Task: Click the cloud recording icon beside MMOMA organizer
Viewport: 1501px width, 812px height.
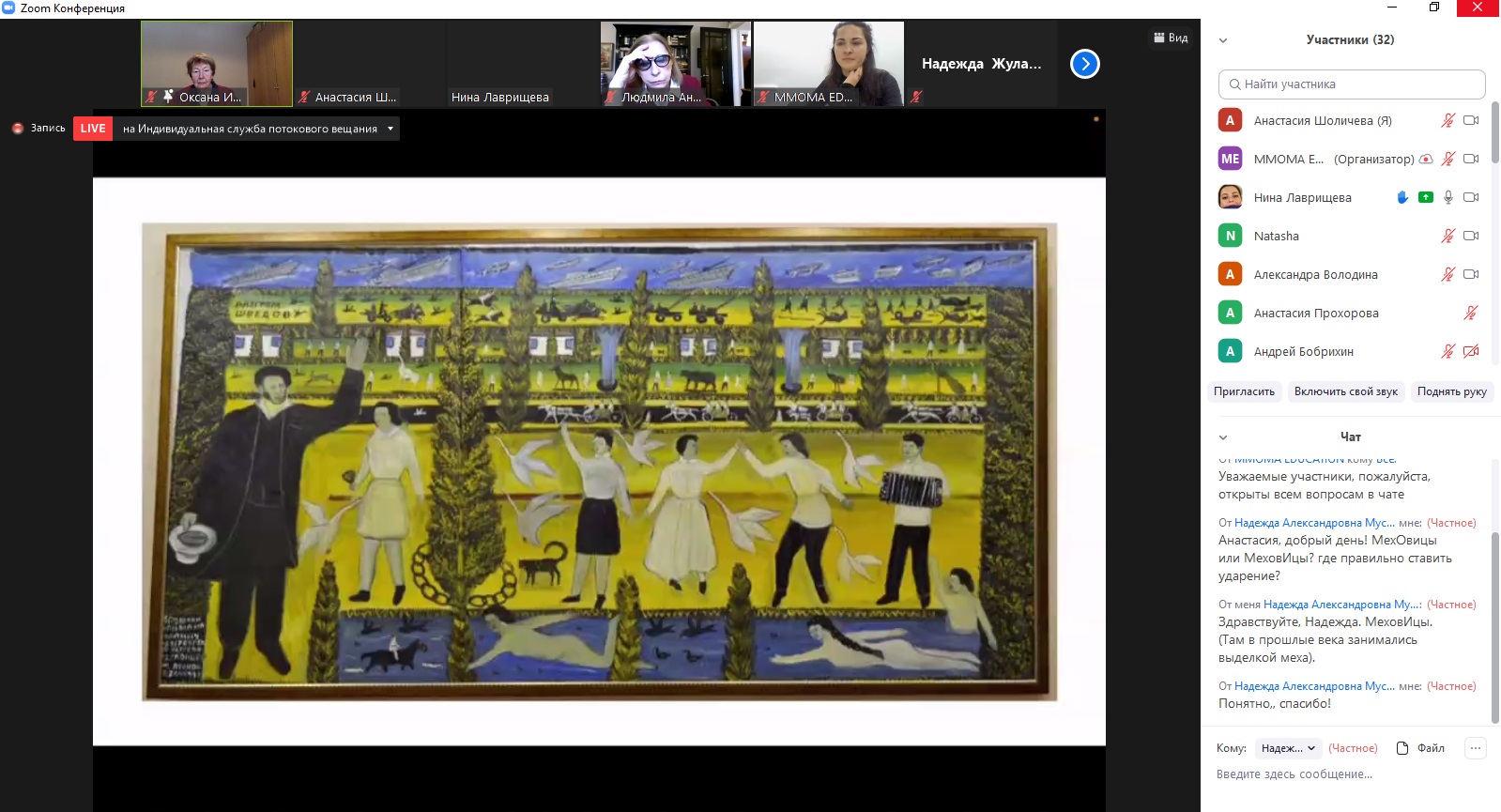Action: (1425, 159)
